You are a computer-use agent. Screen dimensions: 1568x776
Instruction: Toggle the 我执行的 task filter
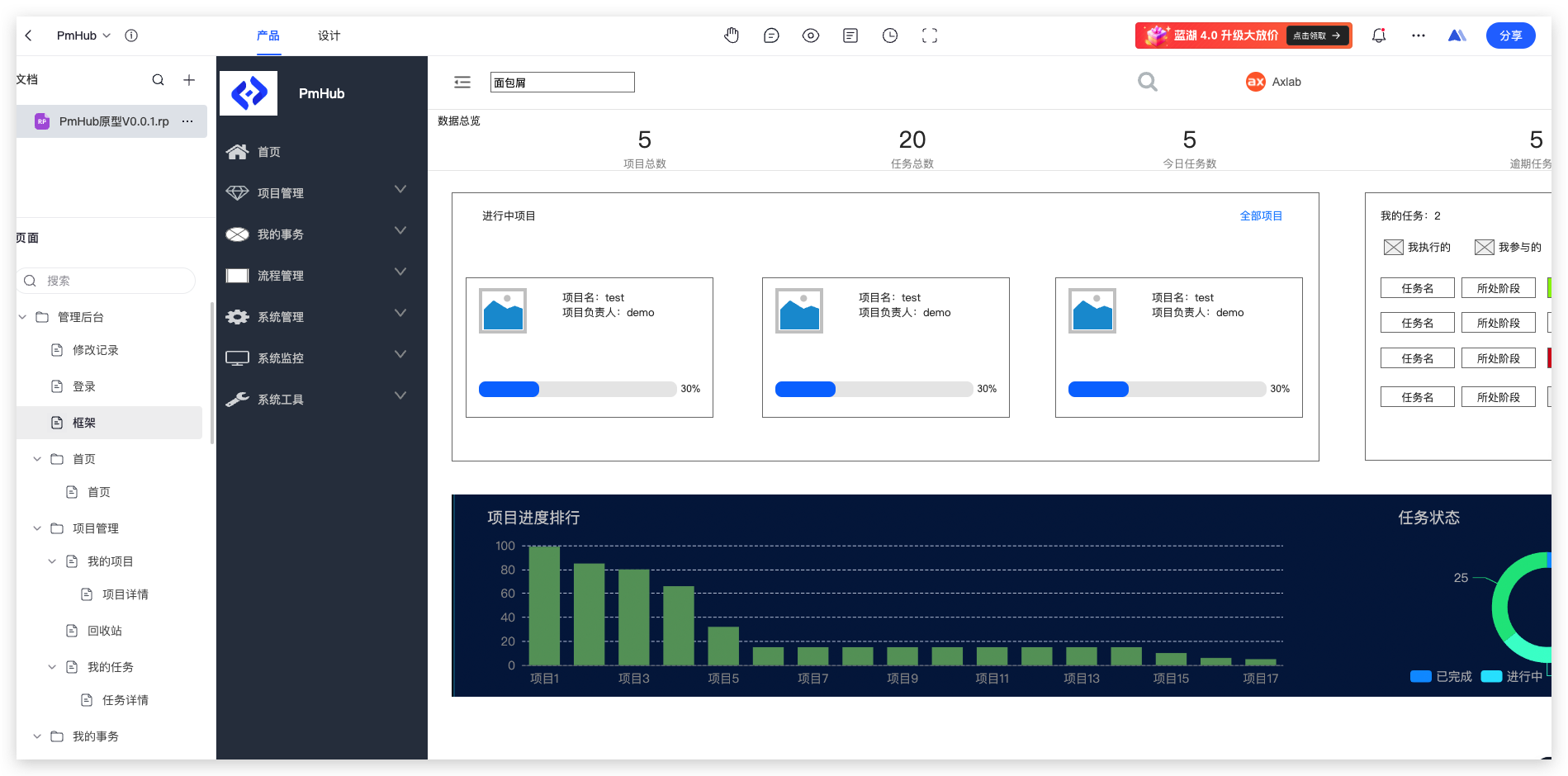tap(1418, 247)
